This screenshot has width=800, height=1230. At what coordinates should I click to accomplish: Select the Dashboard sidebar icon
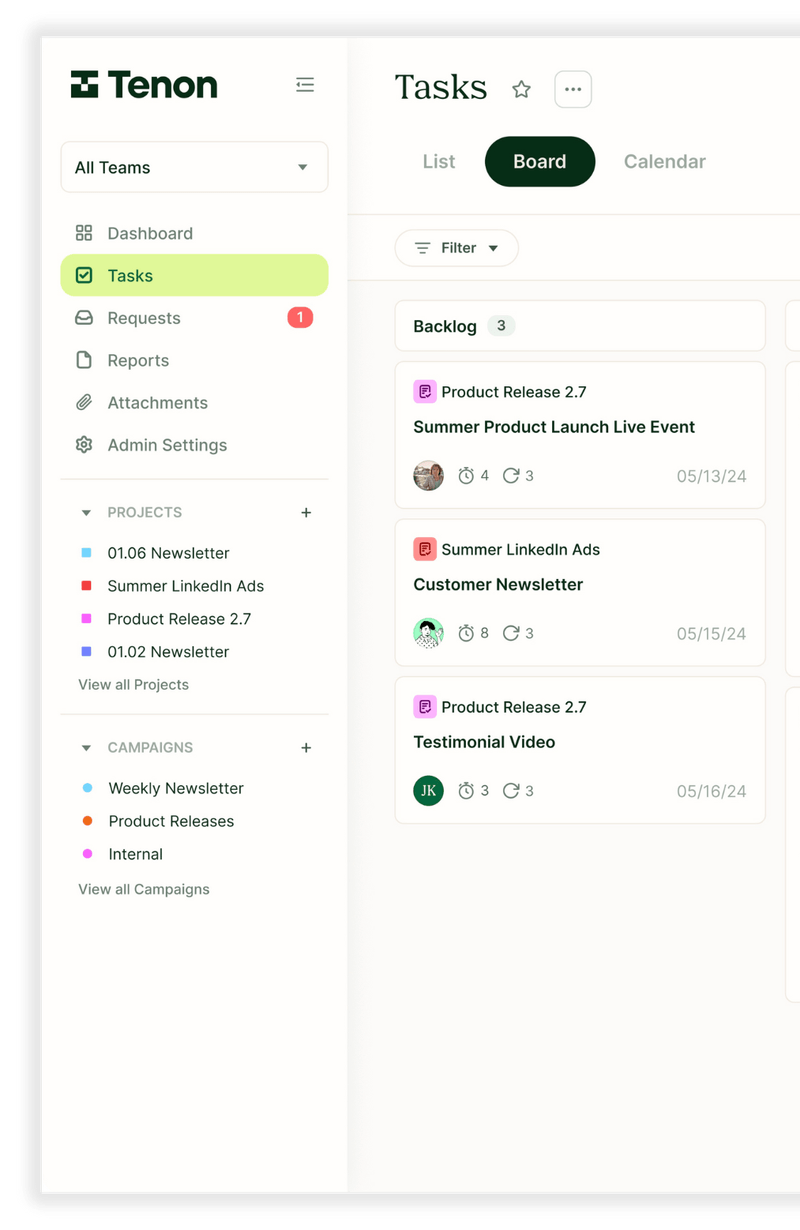[x=85, y=232]
